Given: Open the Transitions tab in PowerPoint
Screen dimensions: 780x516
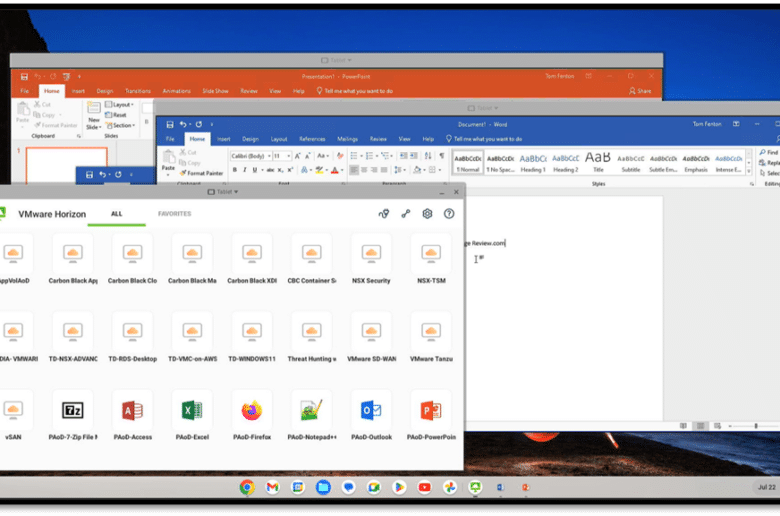Looking at the screenshot, I should tap(138, 91).
